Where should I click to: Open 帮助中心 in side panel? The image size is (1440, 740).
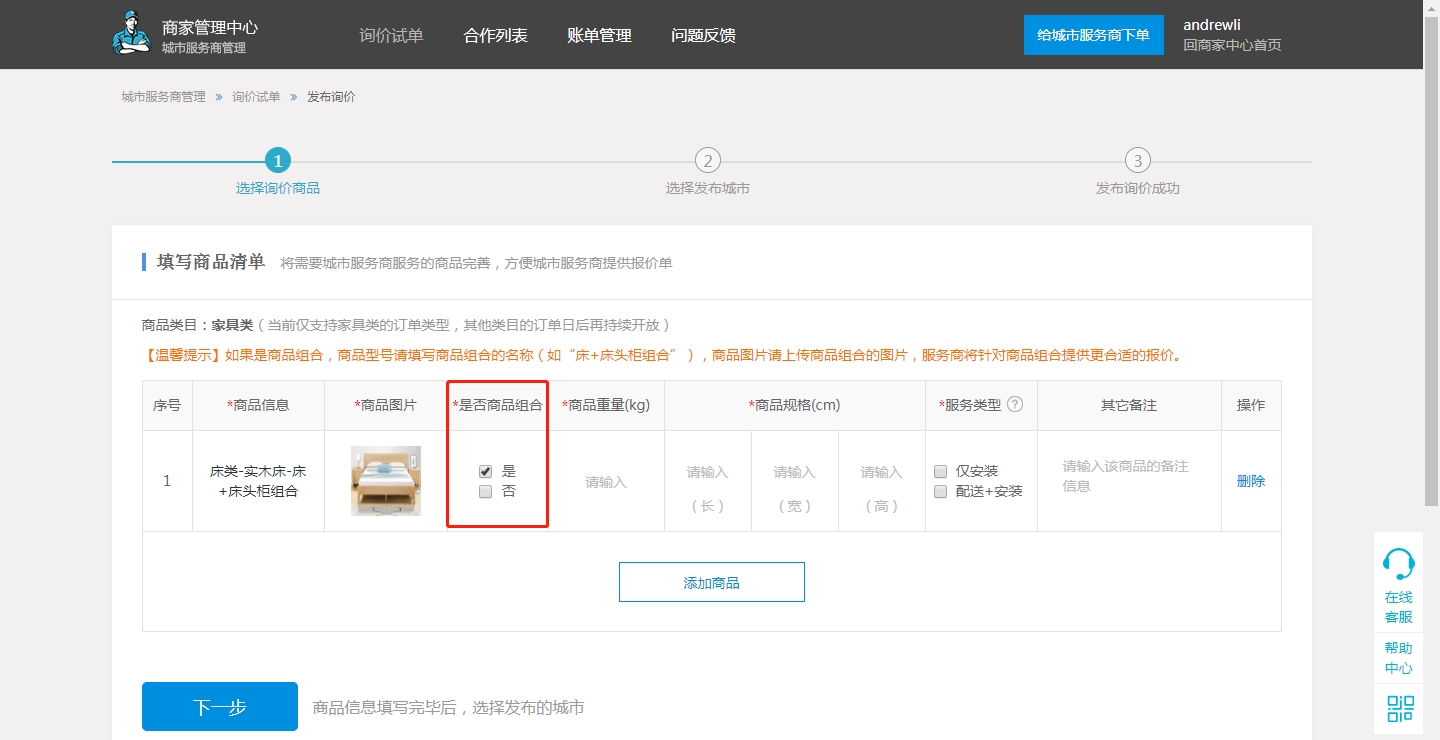pyautogui.click(x=1399, y=658)
